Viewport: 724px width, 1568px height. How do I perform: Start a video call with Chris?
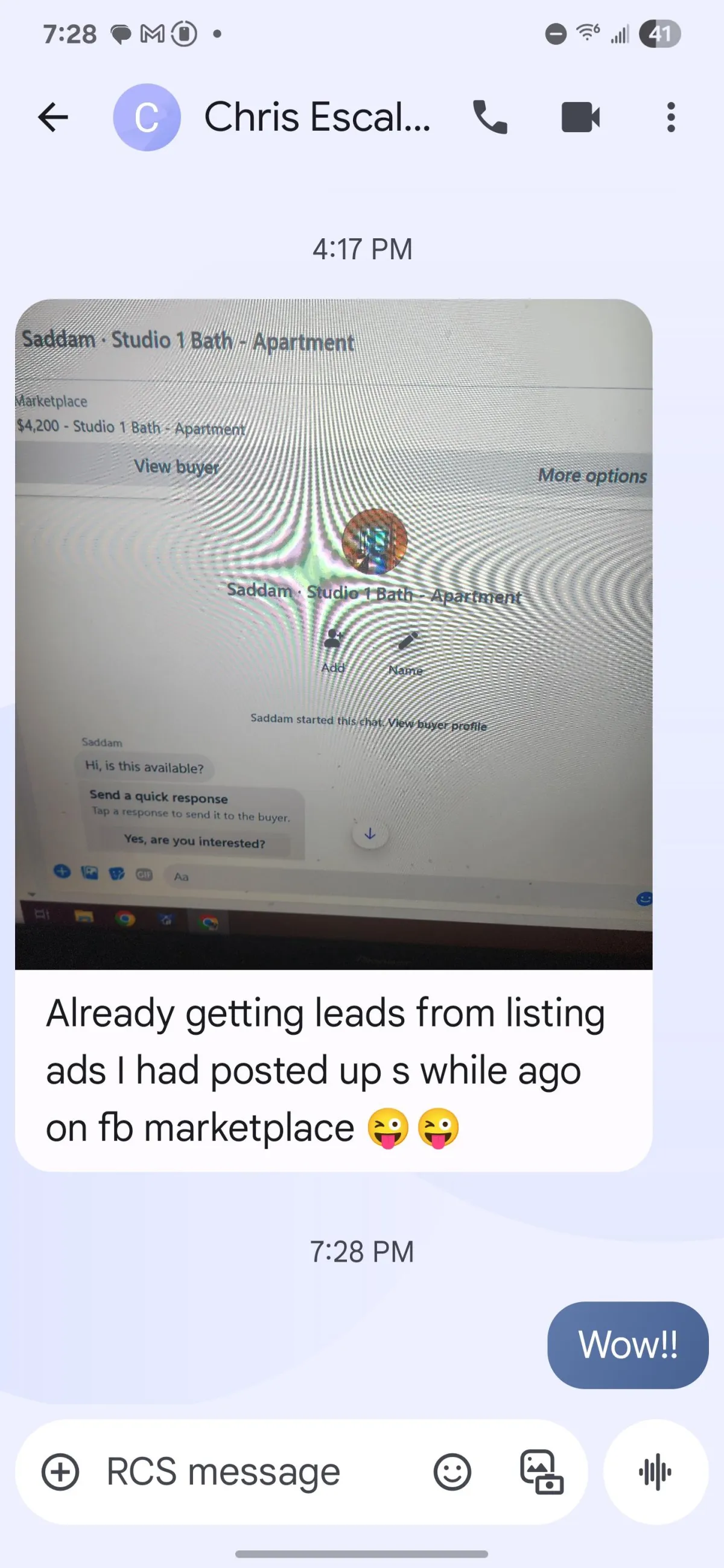580,117
